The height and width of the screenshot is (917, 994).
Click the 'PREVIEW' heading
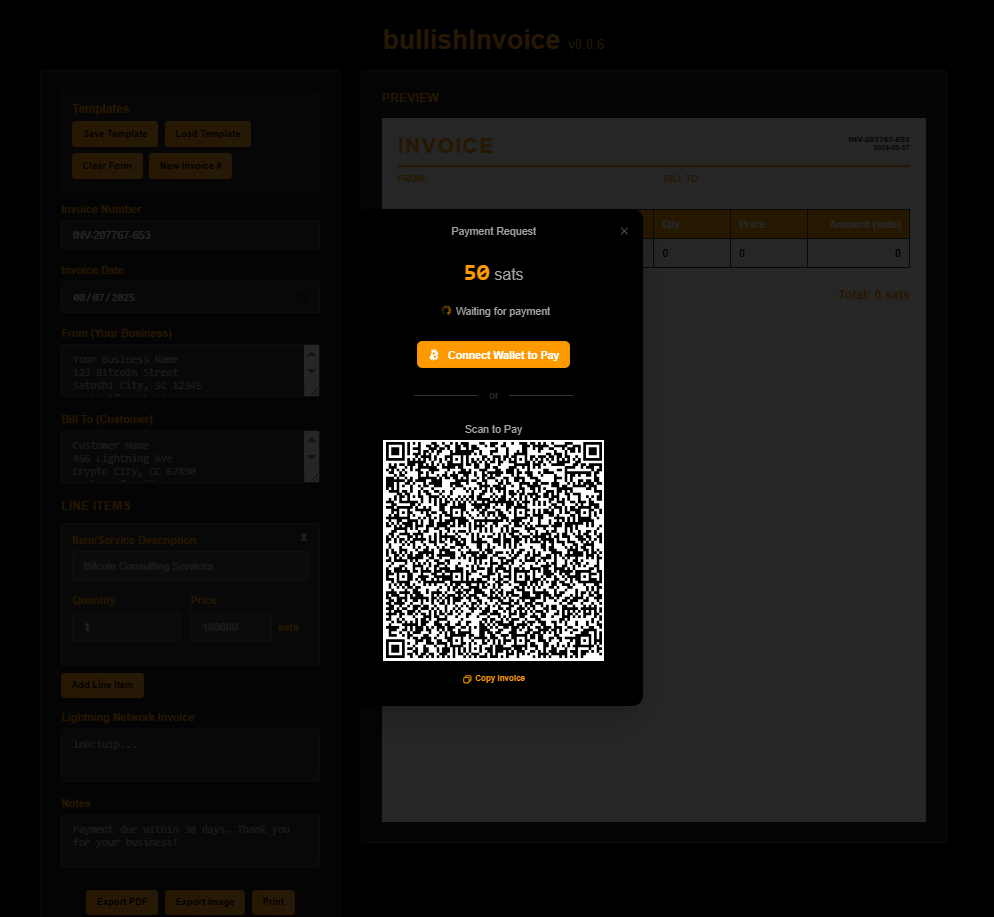pyautogui.click(x=410, y=98)
